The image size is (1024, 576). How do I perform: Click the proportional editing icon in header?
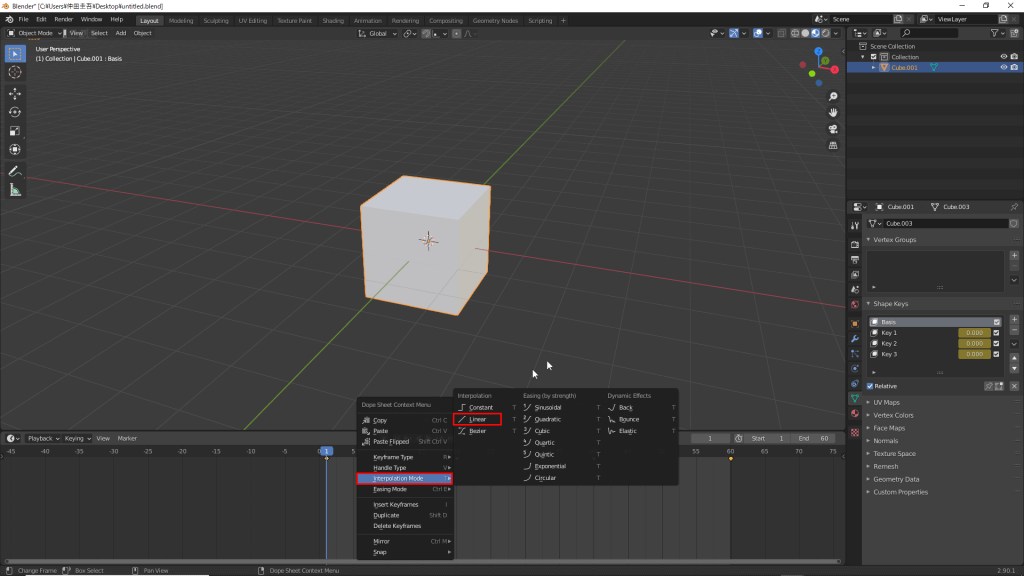(x=456, y=33)
